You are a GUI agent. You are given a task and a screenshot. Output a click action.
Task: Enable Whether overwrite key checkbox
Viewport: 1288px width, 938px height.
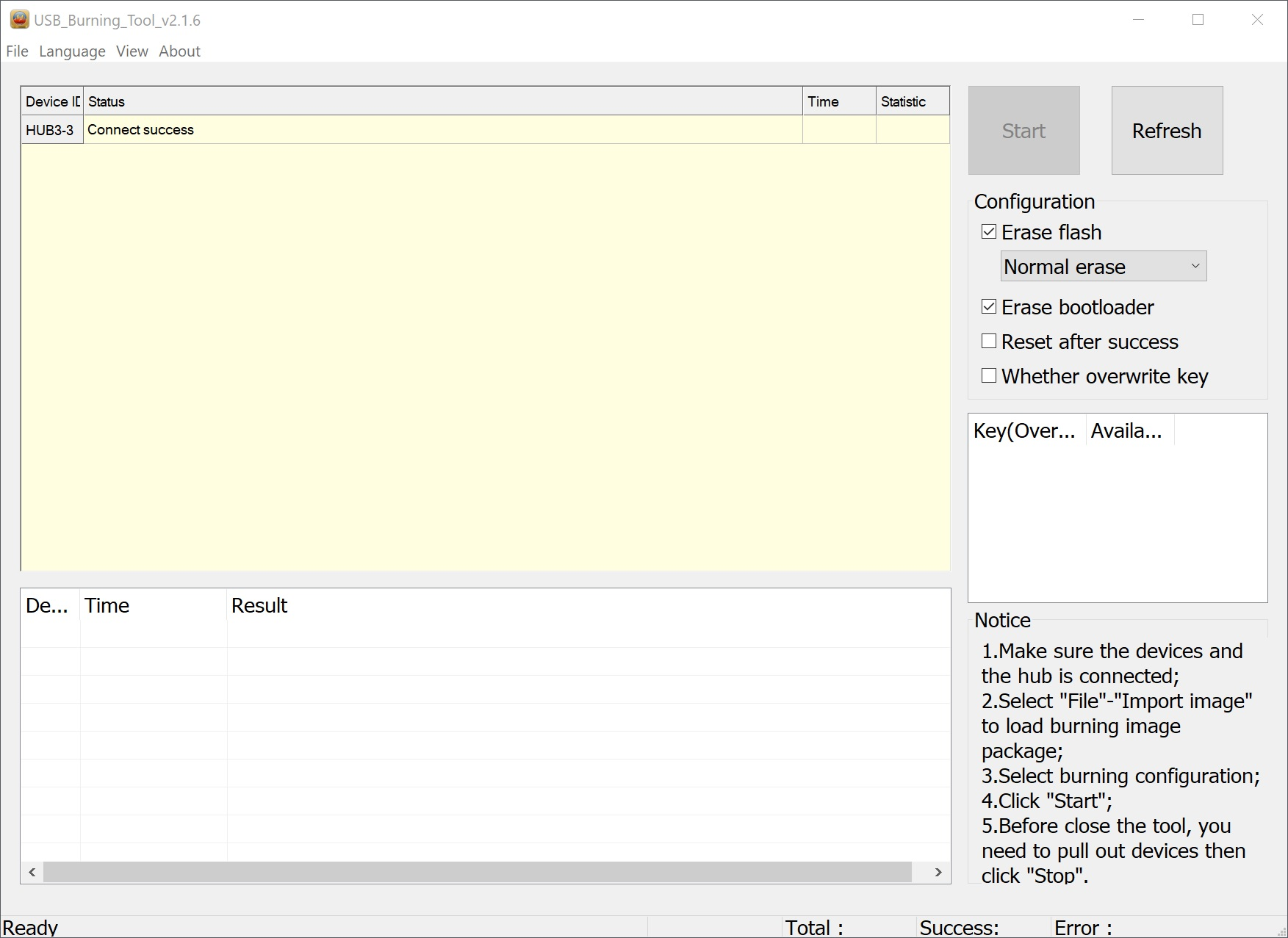point(989,376)
